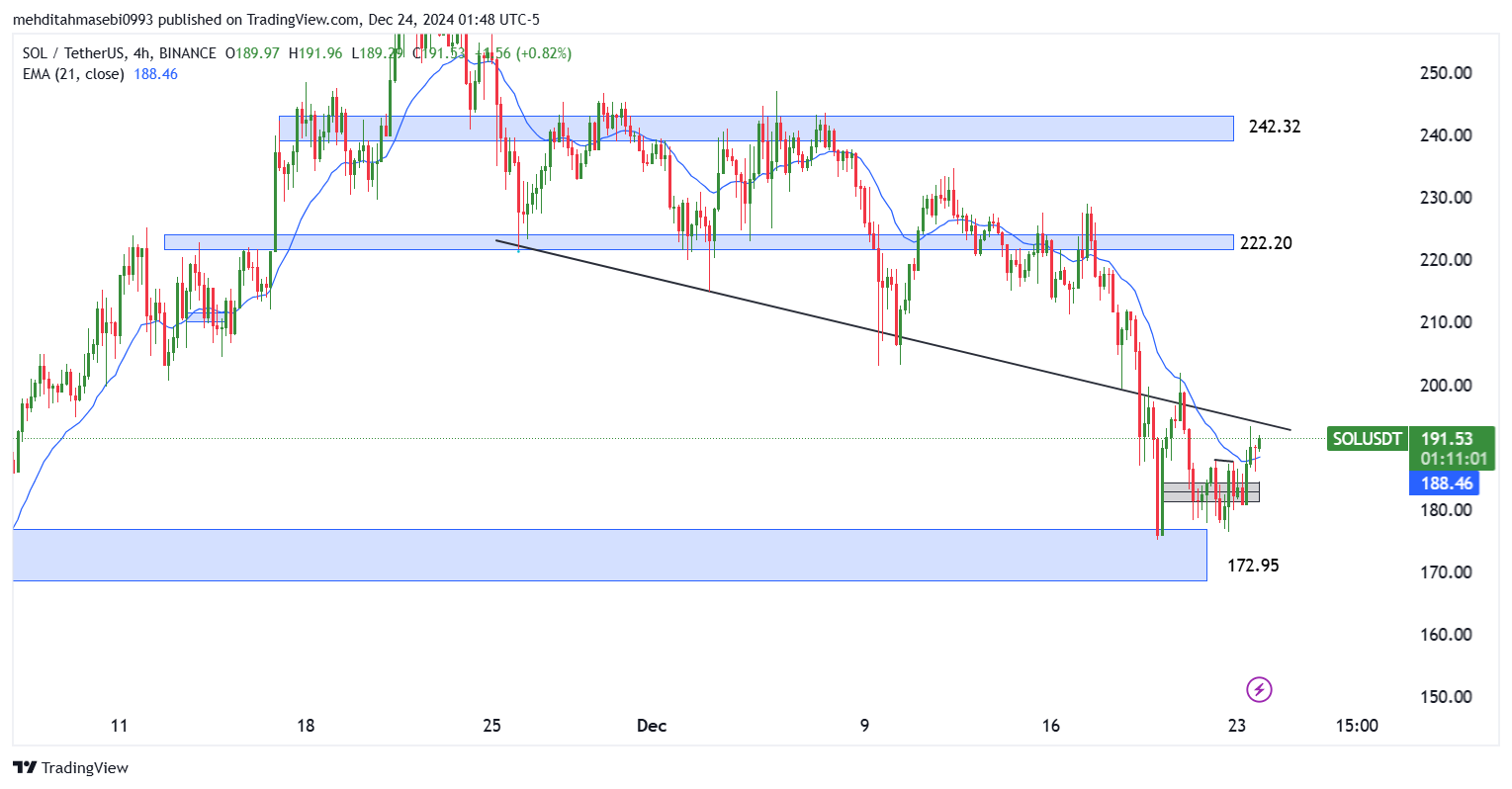Click the H191.96 high value in legend

pyautogui.click(x=315, y=53)
